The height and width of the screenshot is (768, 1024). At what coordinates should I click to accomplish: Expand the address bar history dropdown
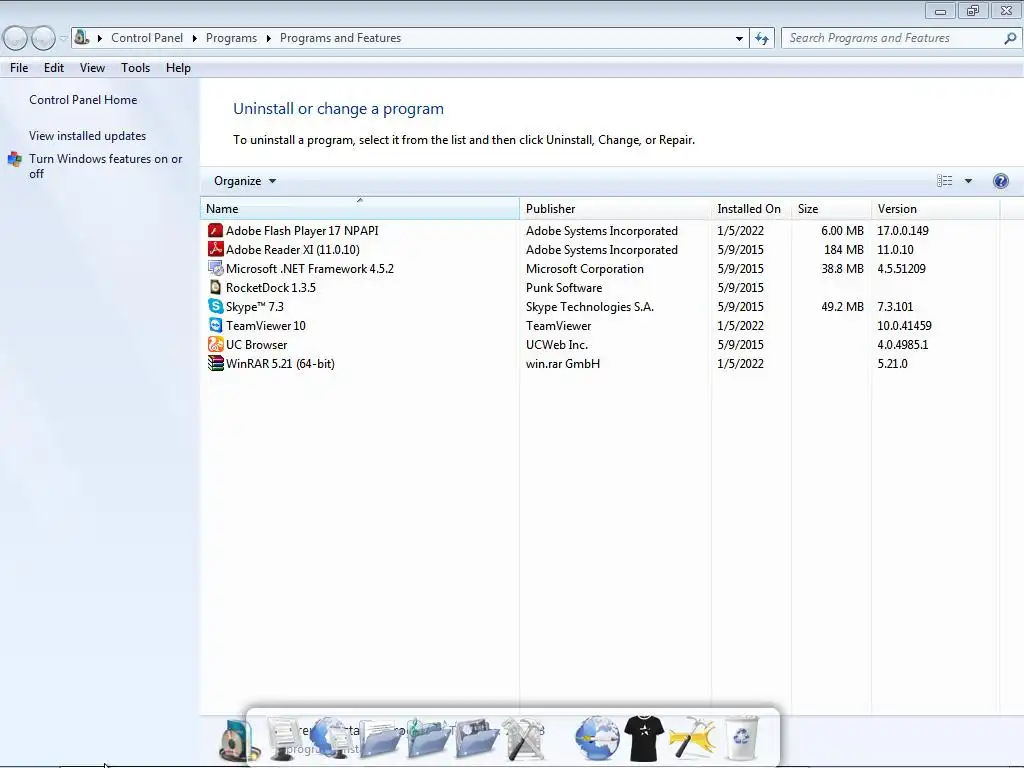point(739,39)
